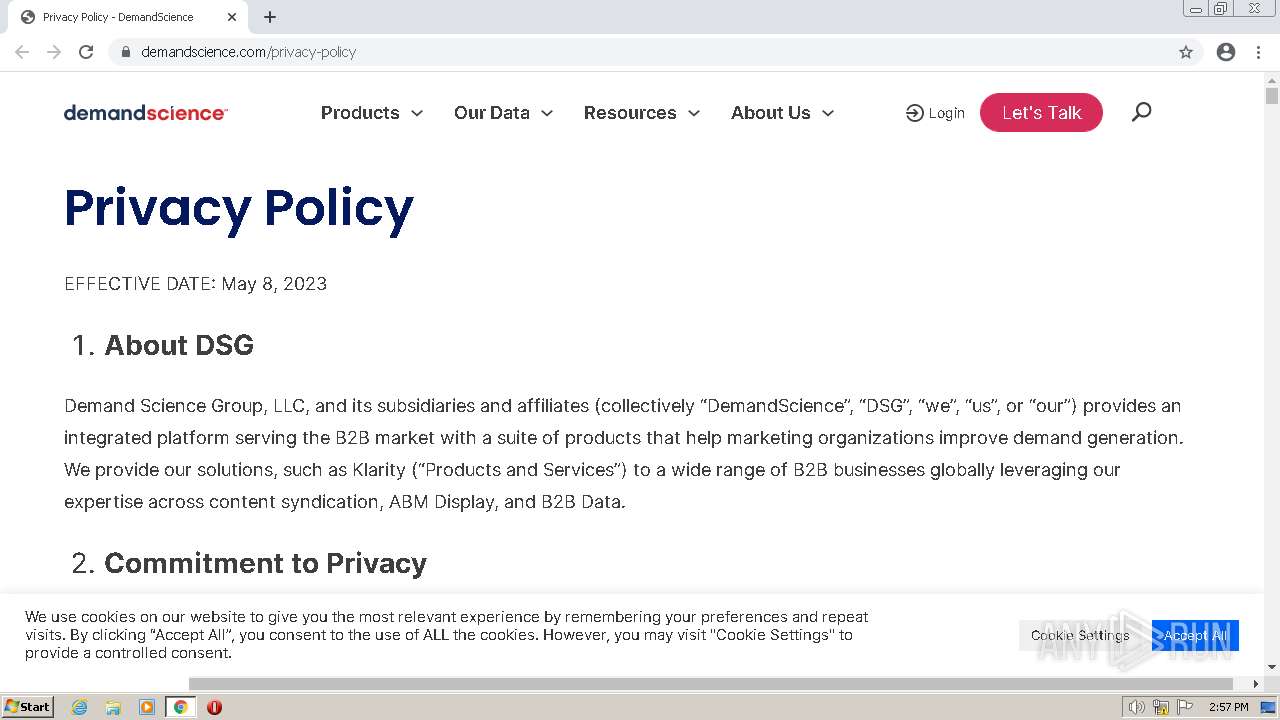The width and height of the screenshot is (1280, 720).
Task: Click the browser forward arrow
Action: pos(54,52)
